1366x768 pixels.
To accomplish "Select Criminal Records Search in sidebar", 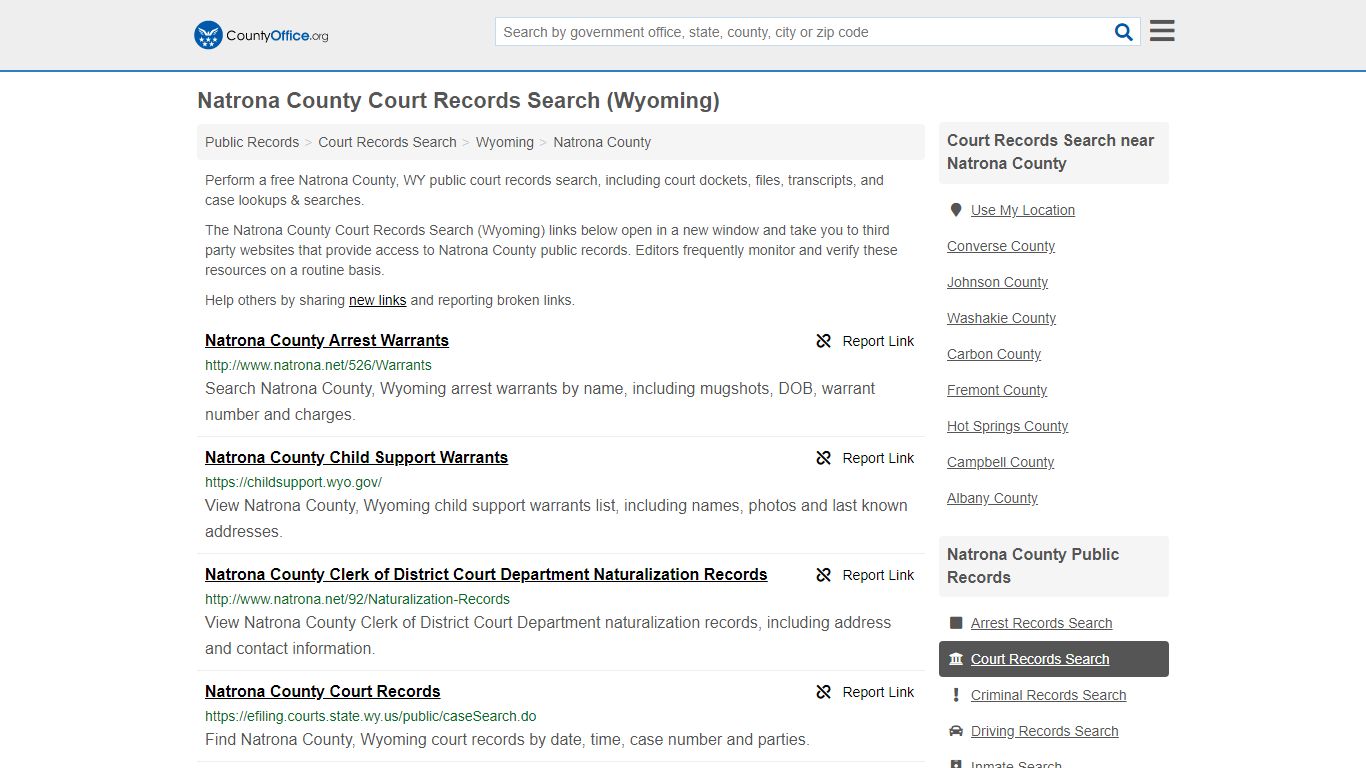I will [x=1048, y=695].
